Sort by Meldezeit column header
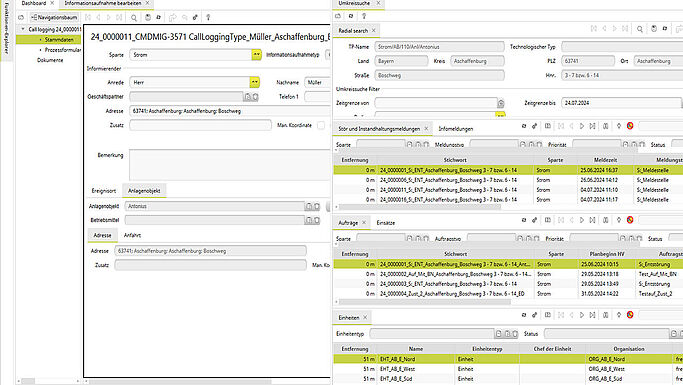Image resolution: width=683 pixels, height=385 pixels. 605,160
